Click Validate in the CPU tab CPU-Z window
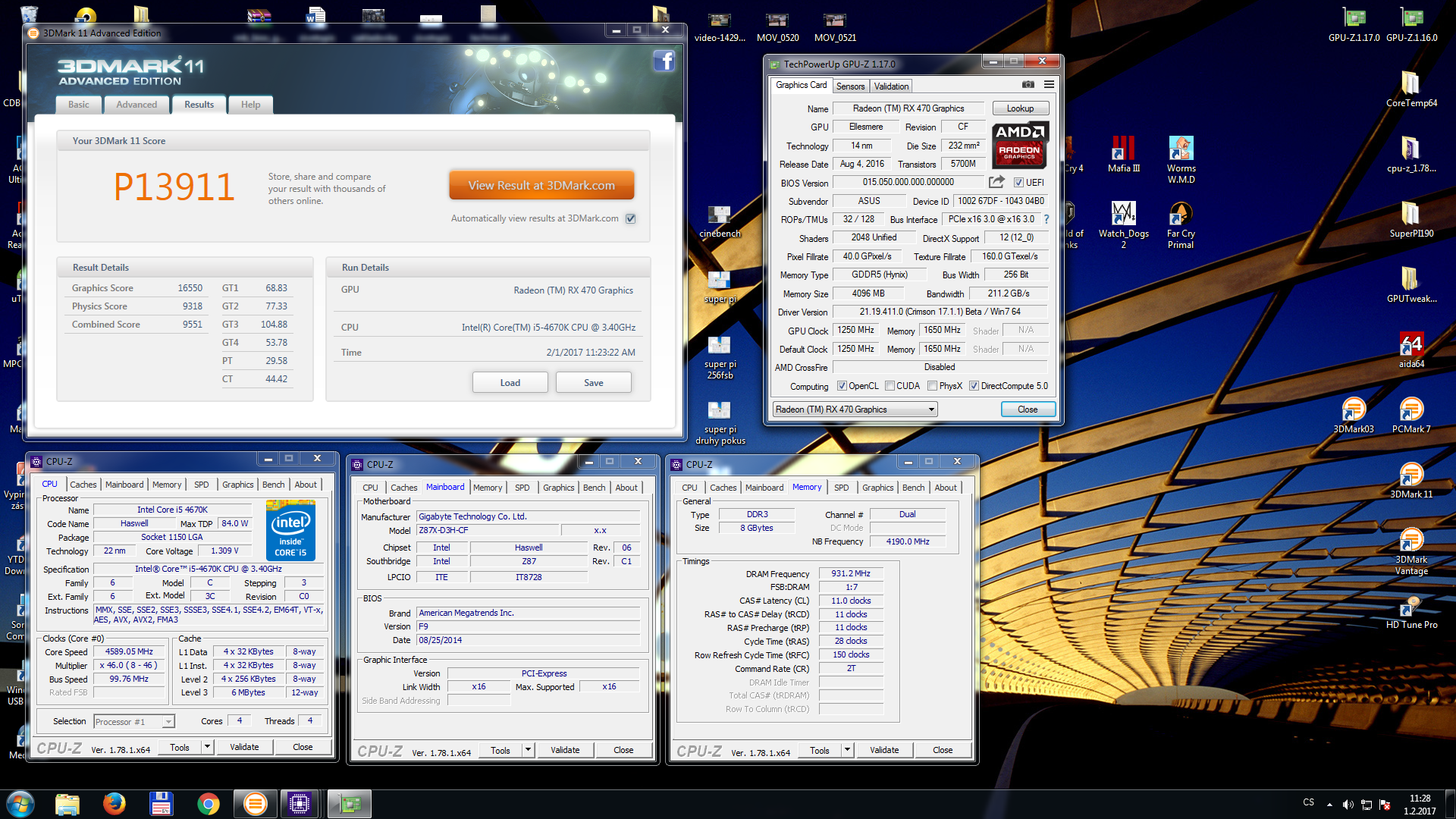 point(244,747)
